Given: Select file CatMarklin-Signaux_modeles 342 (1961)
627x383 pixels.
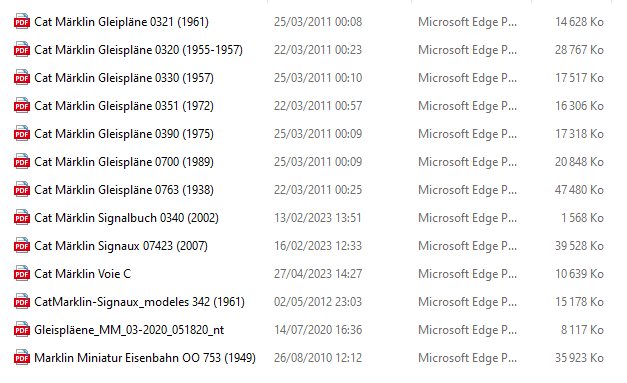Looking at the screenshot, I should tap(139, 301).
